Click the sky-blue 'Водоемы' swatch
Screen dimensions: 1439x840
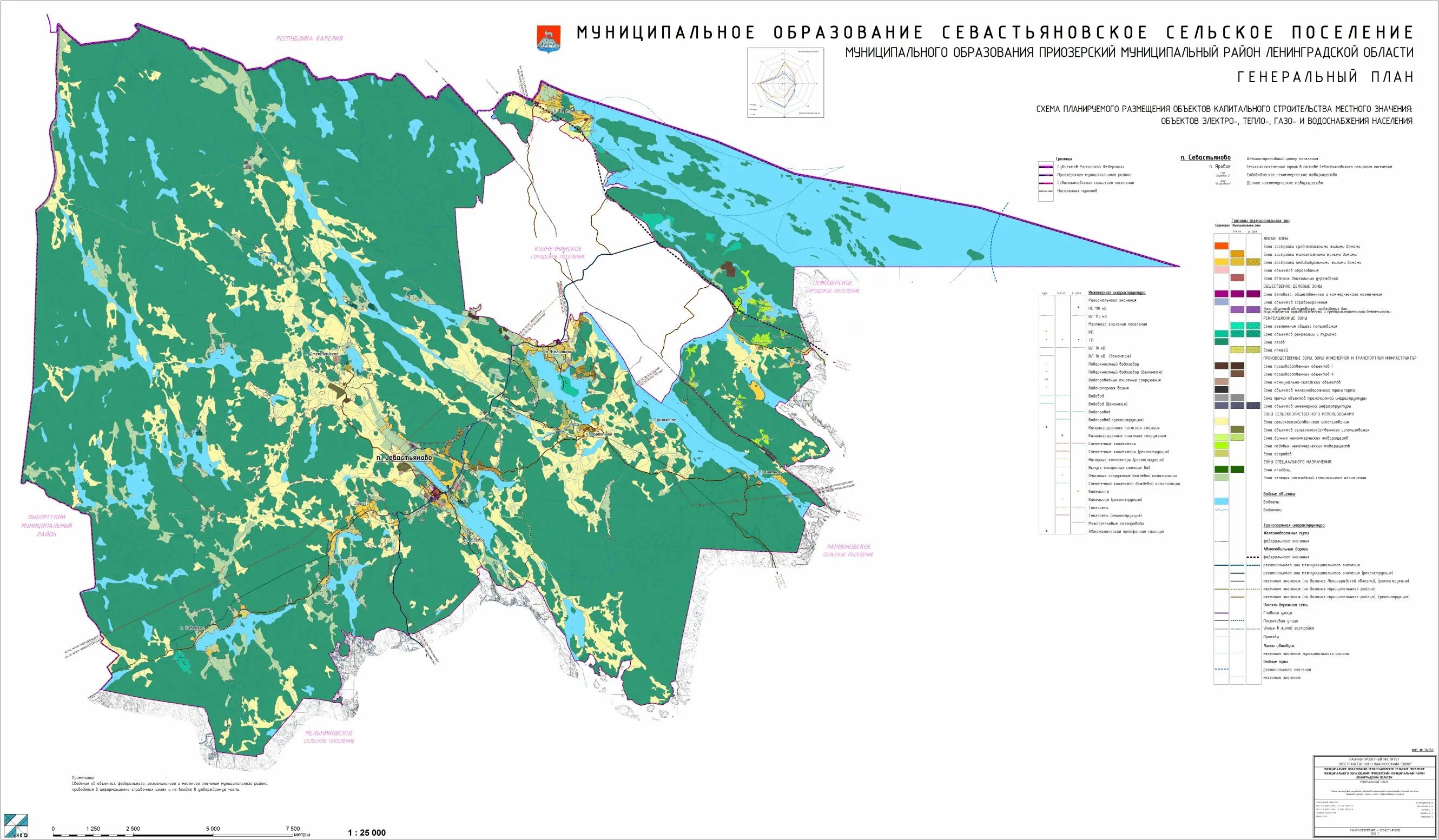click(x=1222, y=501)
